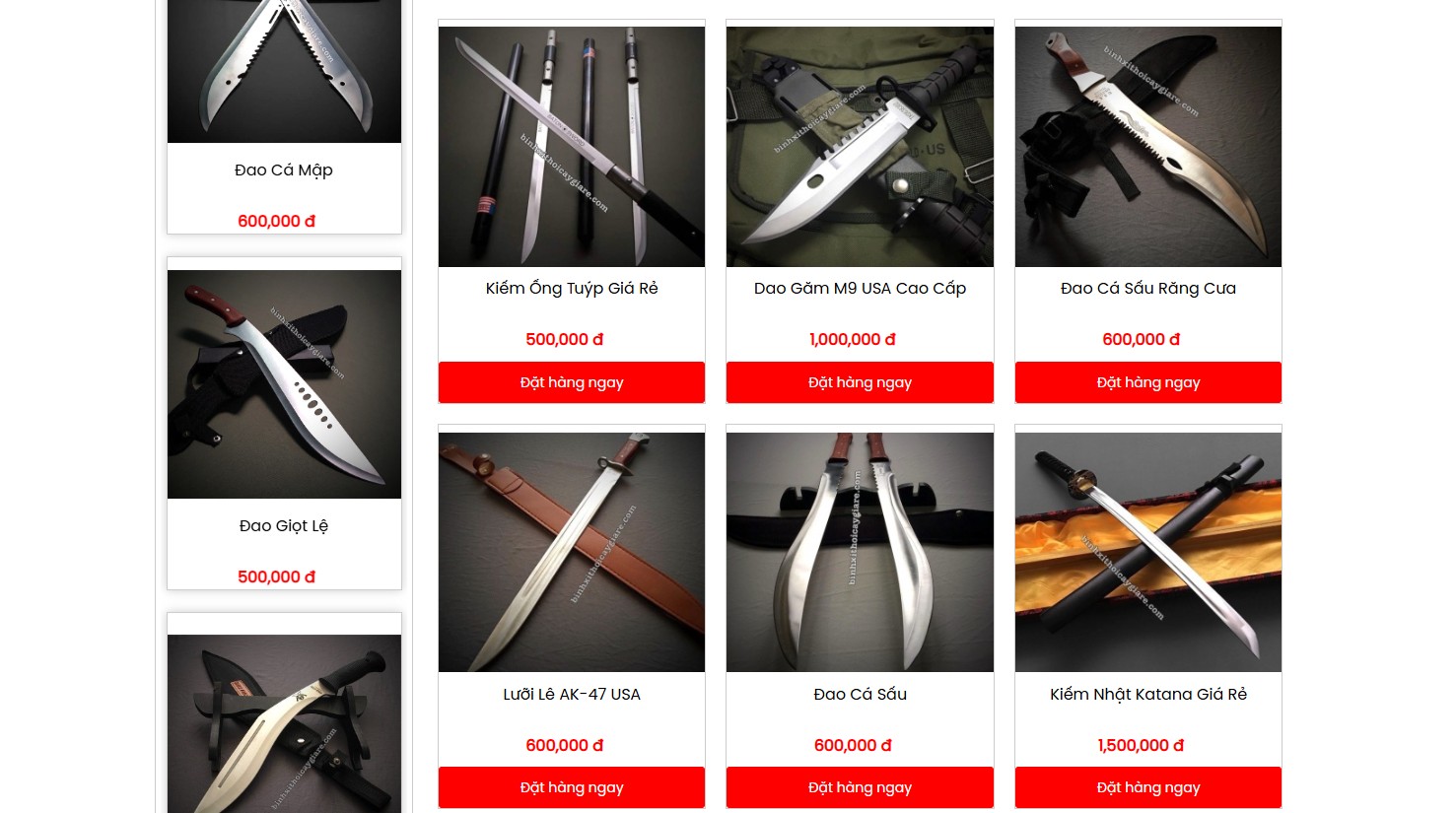The image size is (1456, 813).
Task: Order the Kiếm Nhật Katana Giá Rẻ
Action: pyautogui.click(x=1148, y=787)
